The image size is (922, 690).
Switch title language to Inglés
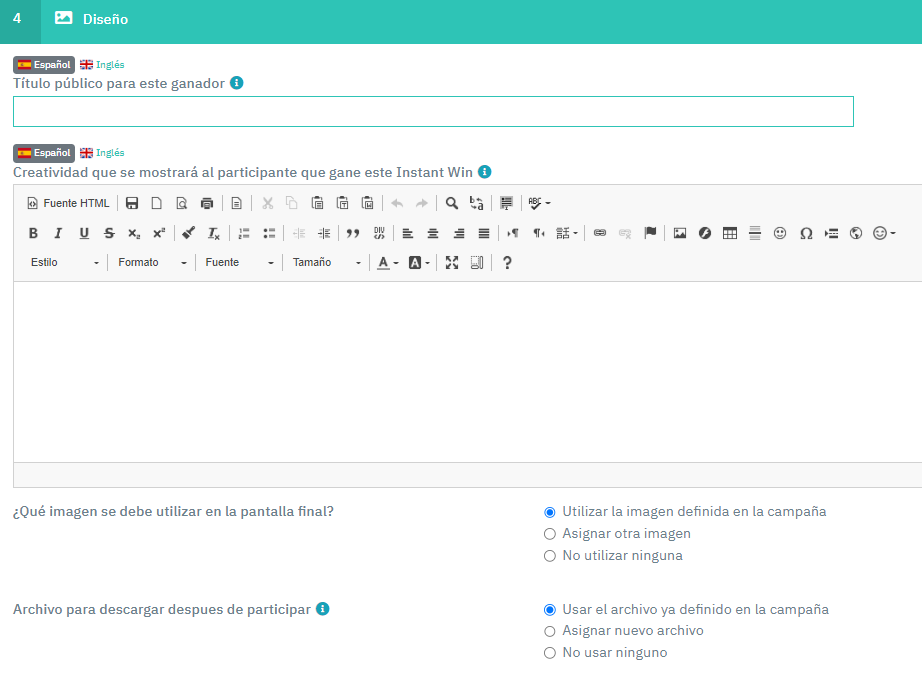[x=102, y=65]
